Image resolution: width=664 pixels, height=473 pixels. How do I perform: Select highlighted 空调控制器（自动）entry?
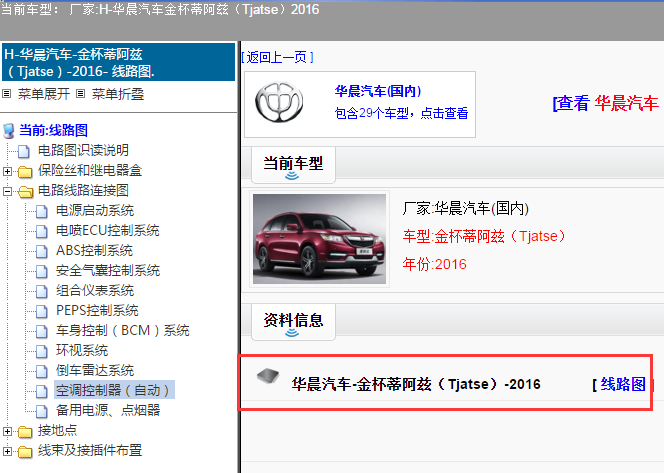coord(114,390)
